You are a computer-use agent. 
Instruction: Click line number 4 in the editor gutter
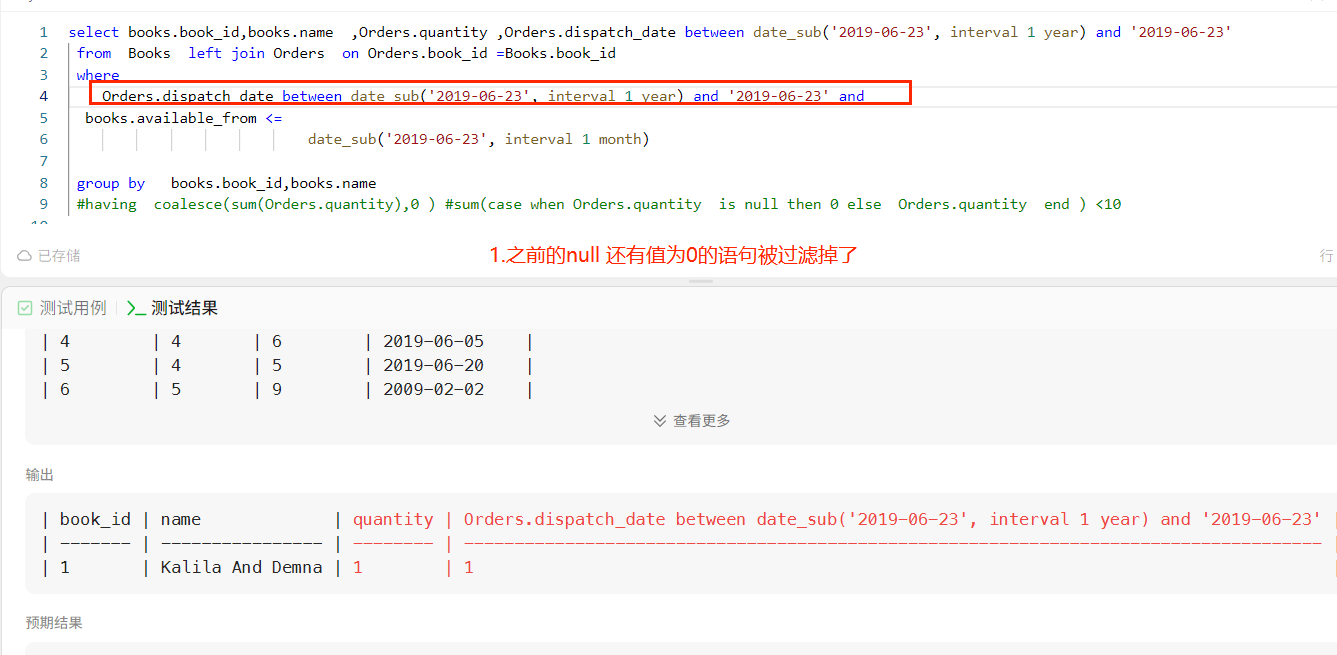43,96
